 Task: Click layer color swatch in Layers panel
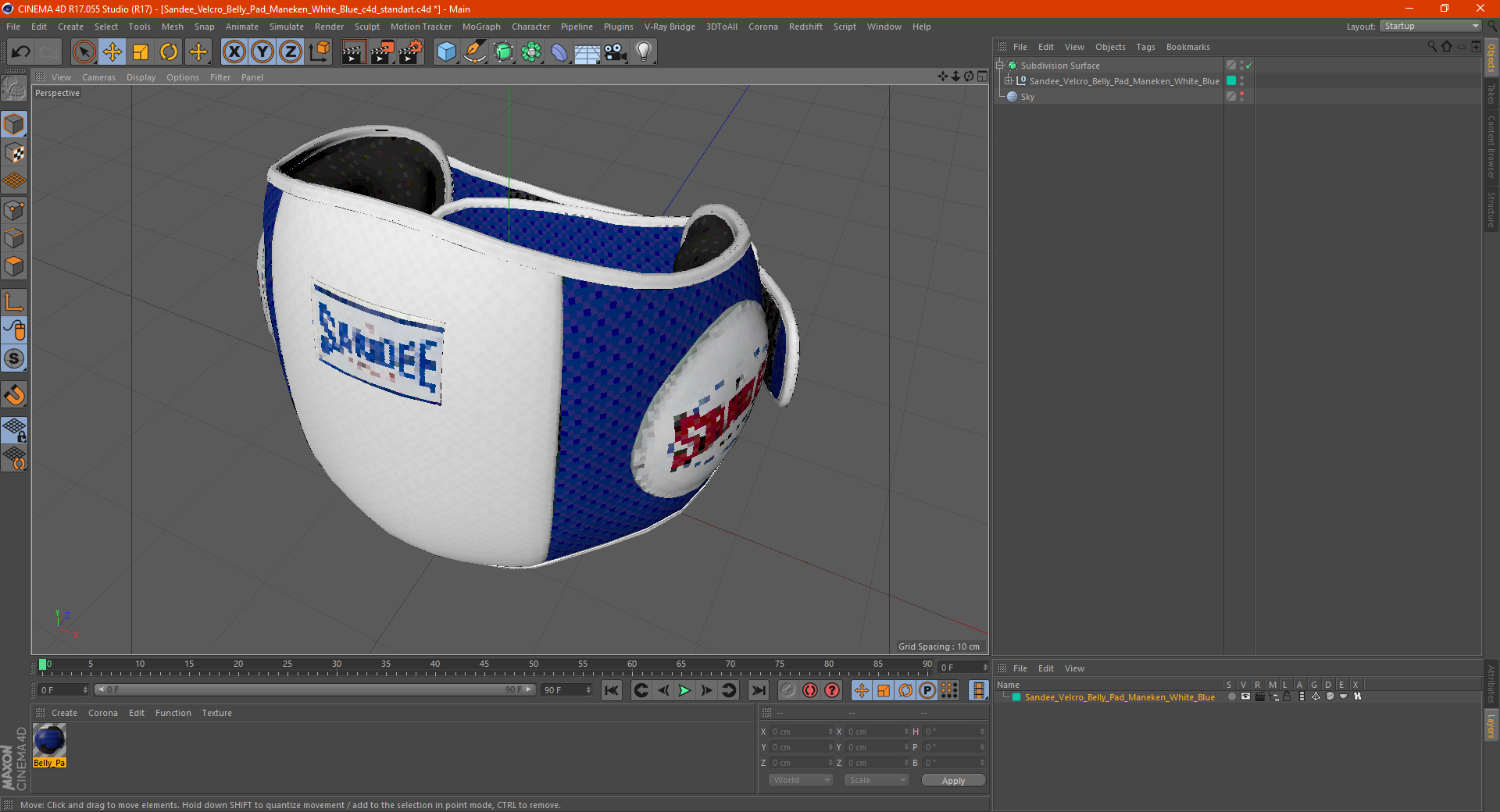tap(1016, 697)
